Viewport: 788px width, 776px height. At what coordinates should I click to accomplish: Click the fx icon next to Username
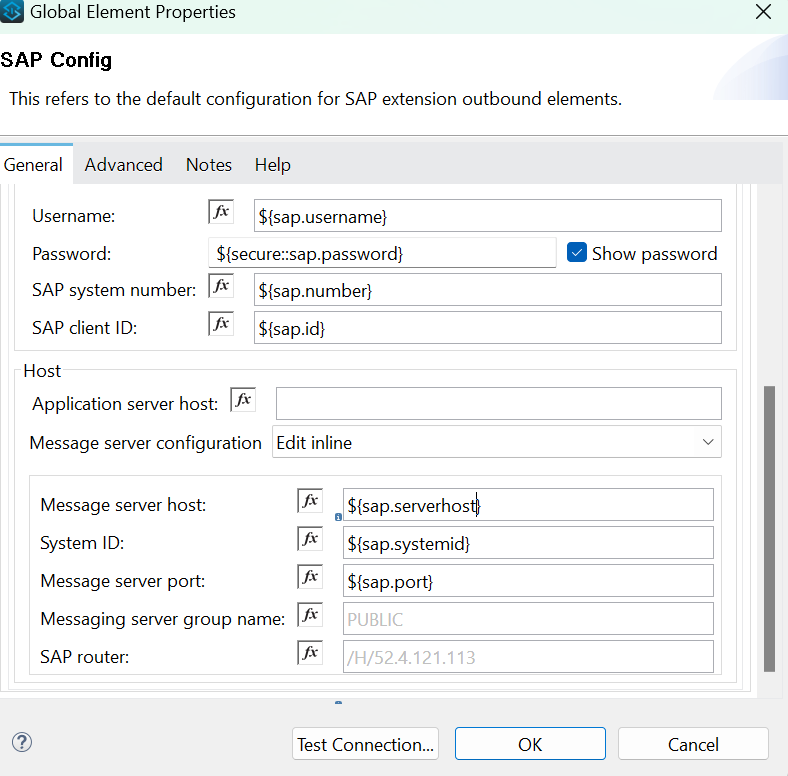220,212
